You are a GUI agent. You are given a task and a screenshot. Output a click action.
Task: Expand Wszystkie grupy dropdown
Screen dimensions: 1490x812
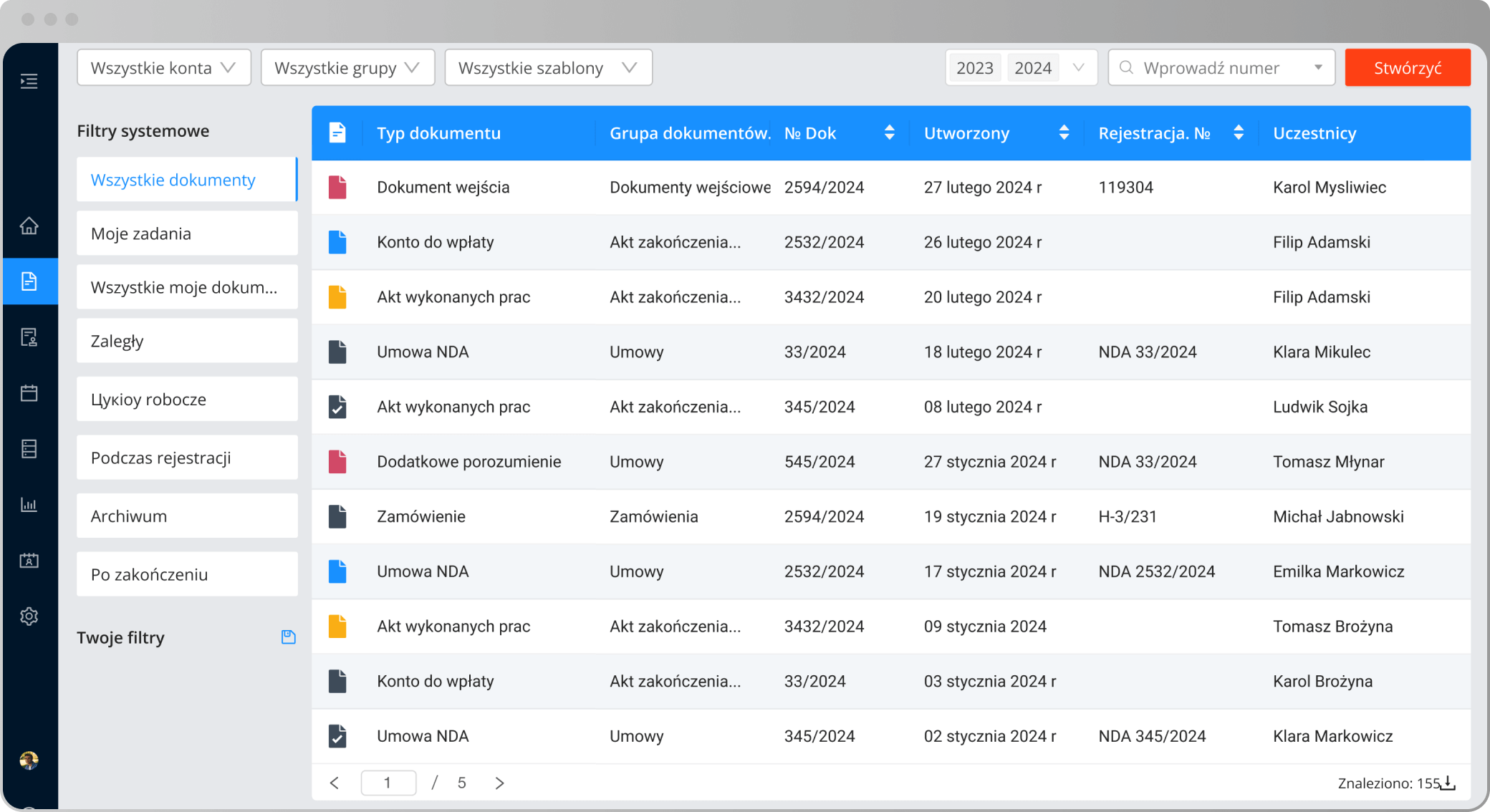(x=347, y=67)
